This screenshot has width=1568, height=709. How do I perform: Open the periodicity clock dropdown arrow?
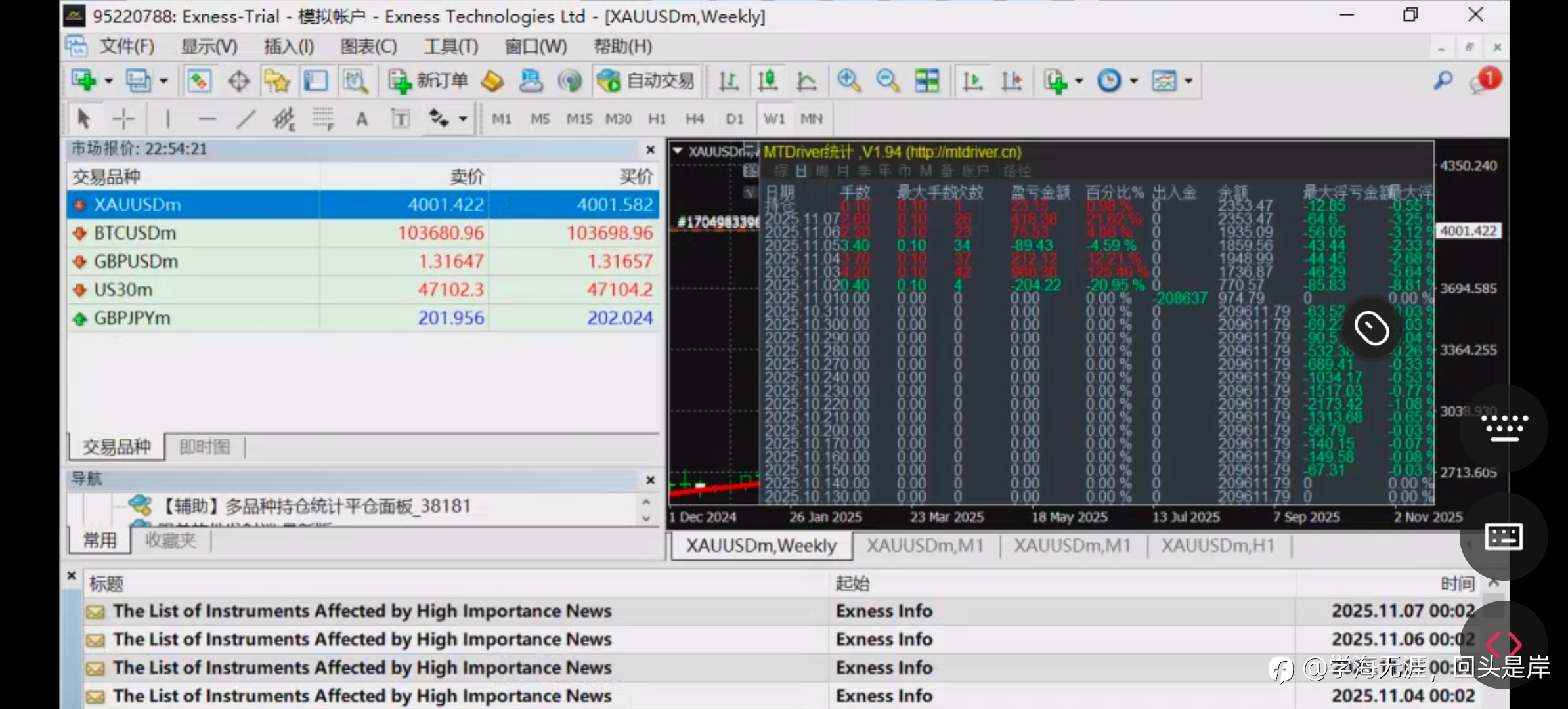[x=1133, y=81]
